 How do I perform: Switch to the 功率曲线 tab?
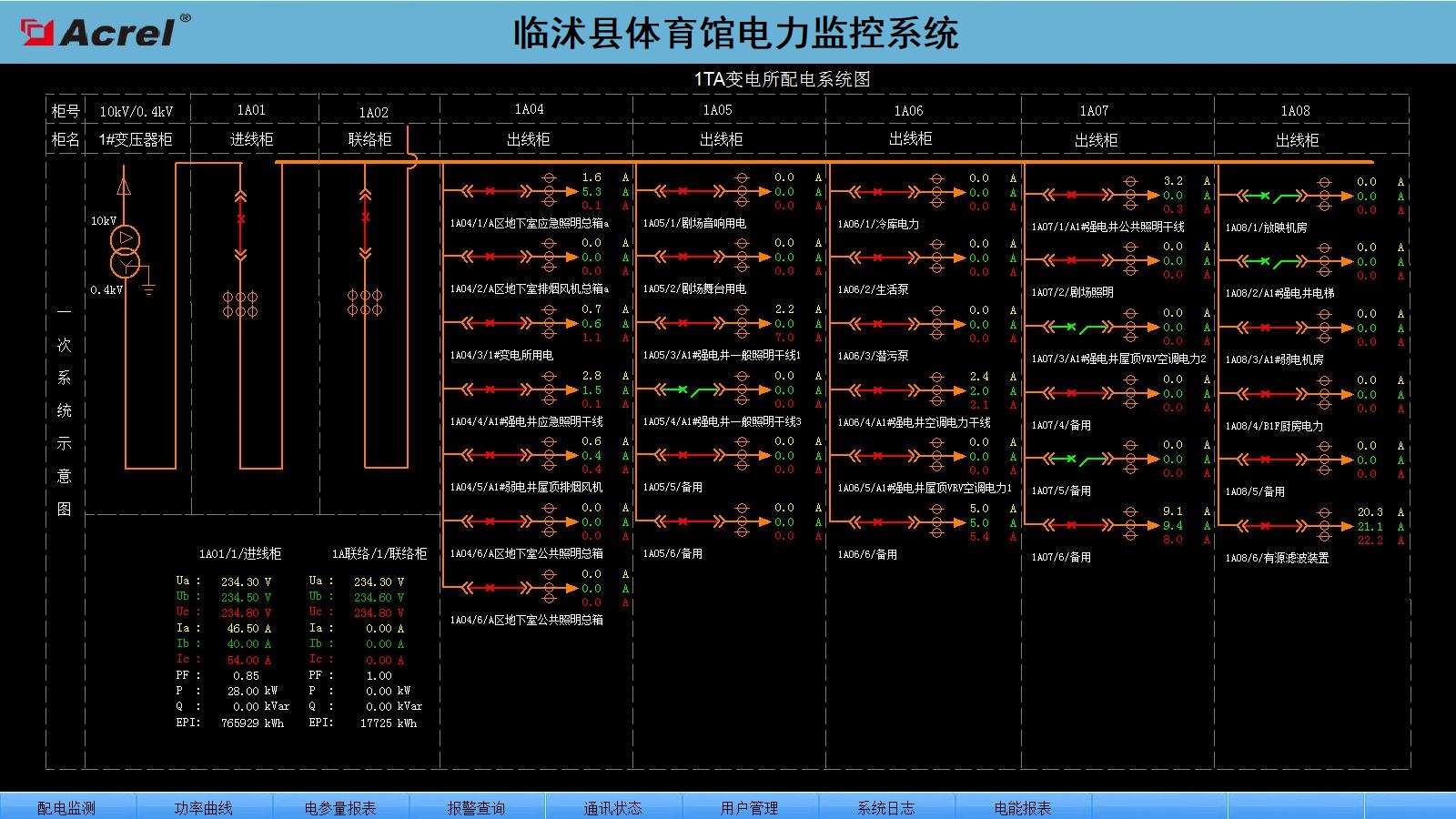[204, 807]
